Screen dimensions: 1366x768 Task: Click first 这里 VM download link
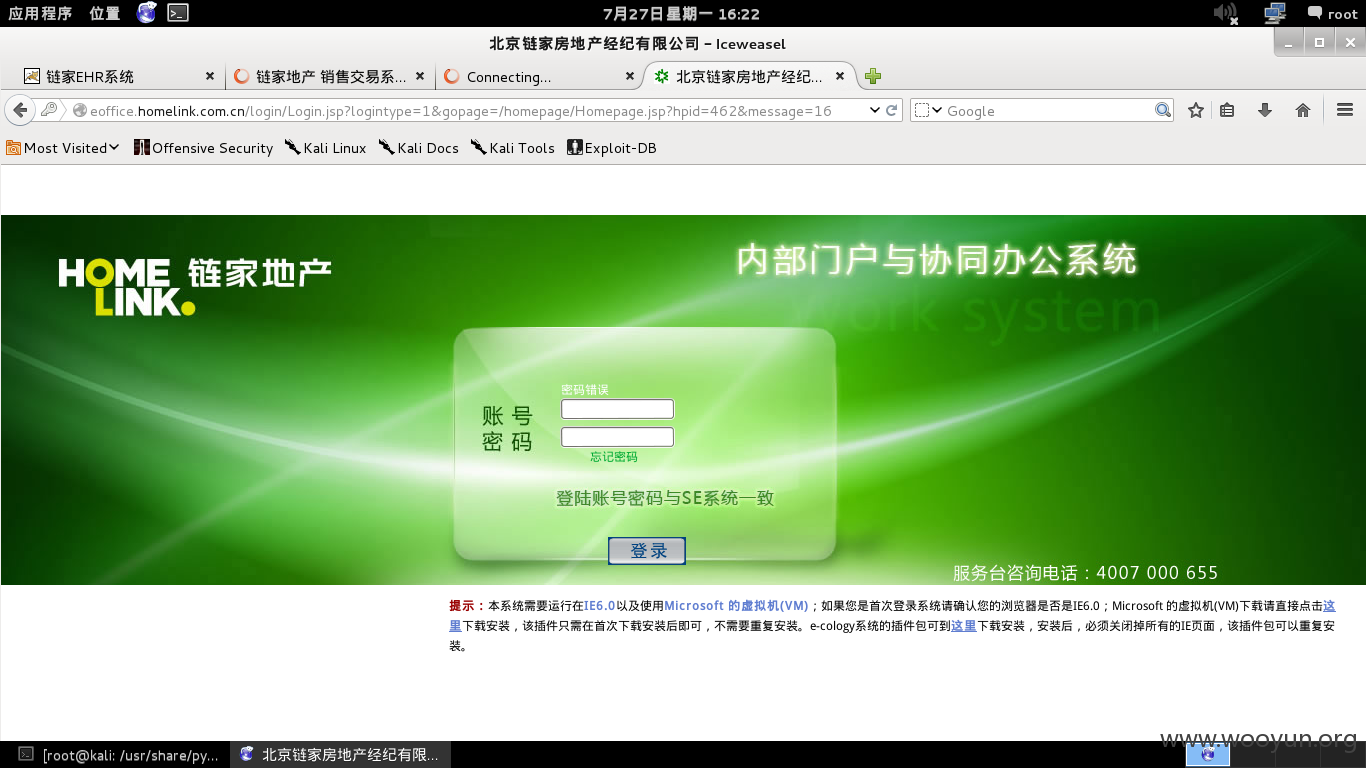1329,606
